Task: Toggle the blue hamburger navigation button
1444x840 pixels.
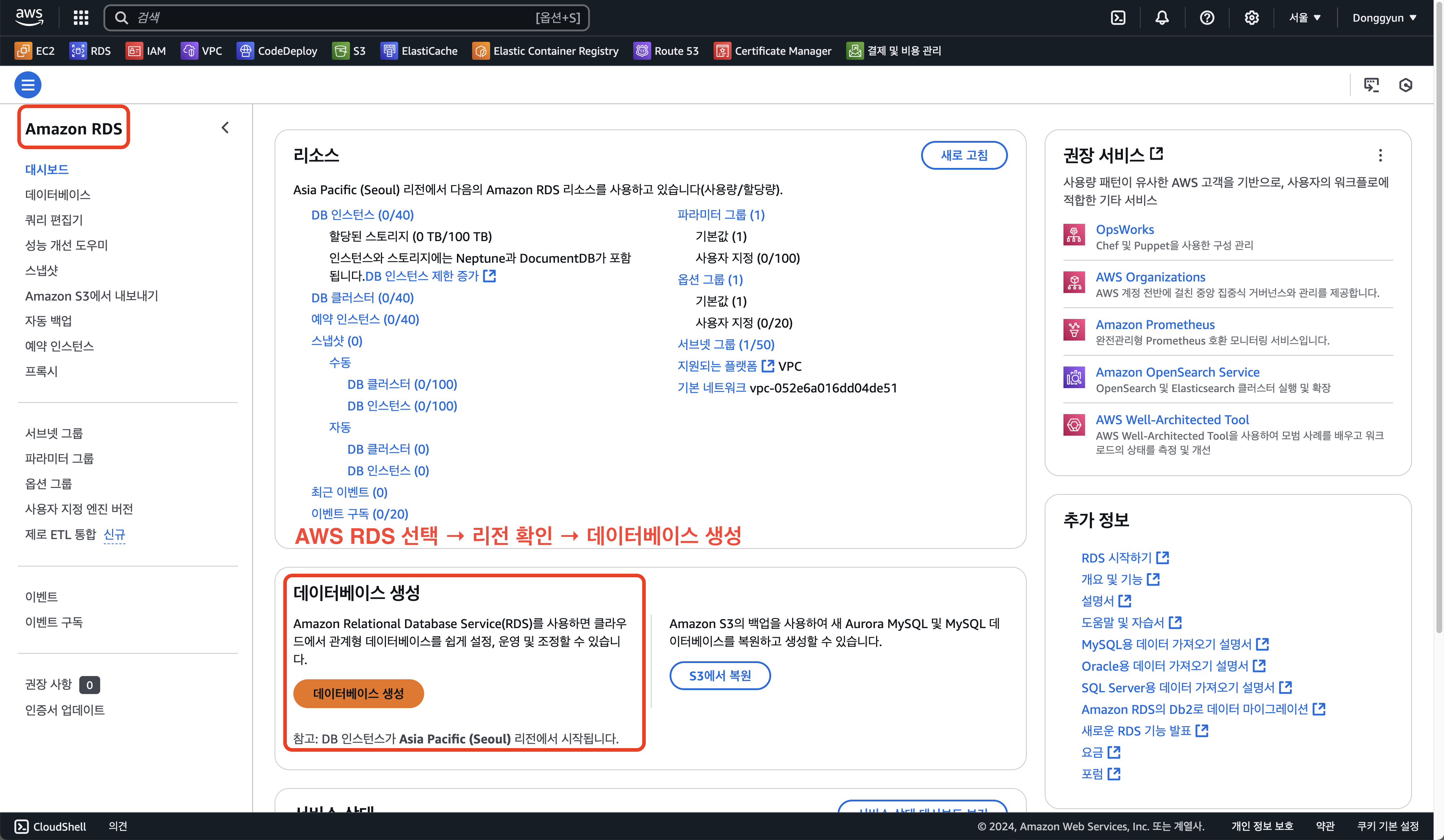Action: pos(27,85)
